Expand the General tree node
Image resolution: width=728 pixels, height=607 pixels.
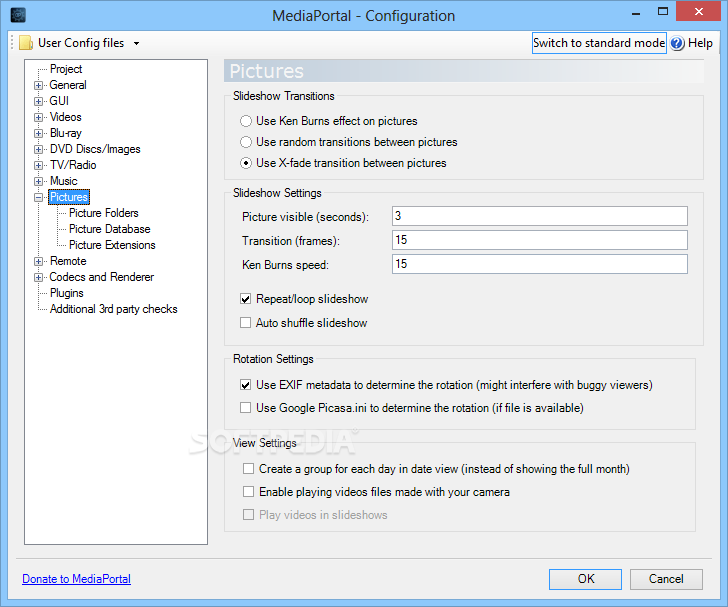click(x=39, y=85)
